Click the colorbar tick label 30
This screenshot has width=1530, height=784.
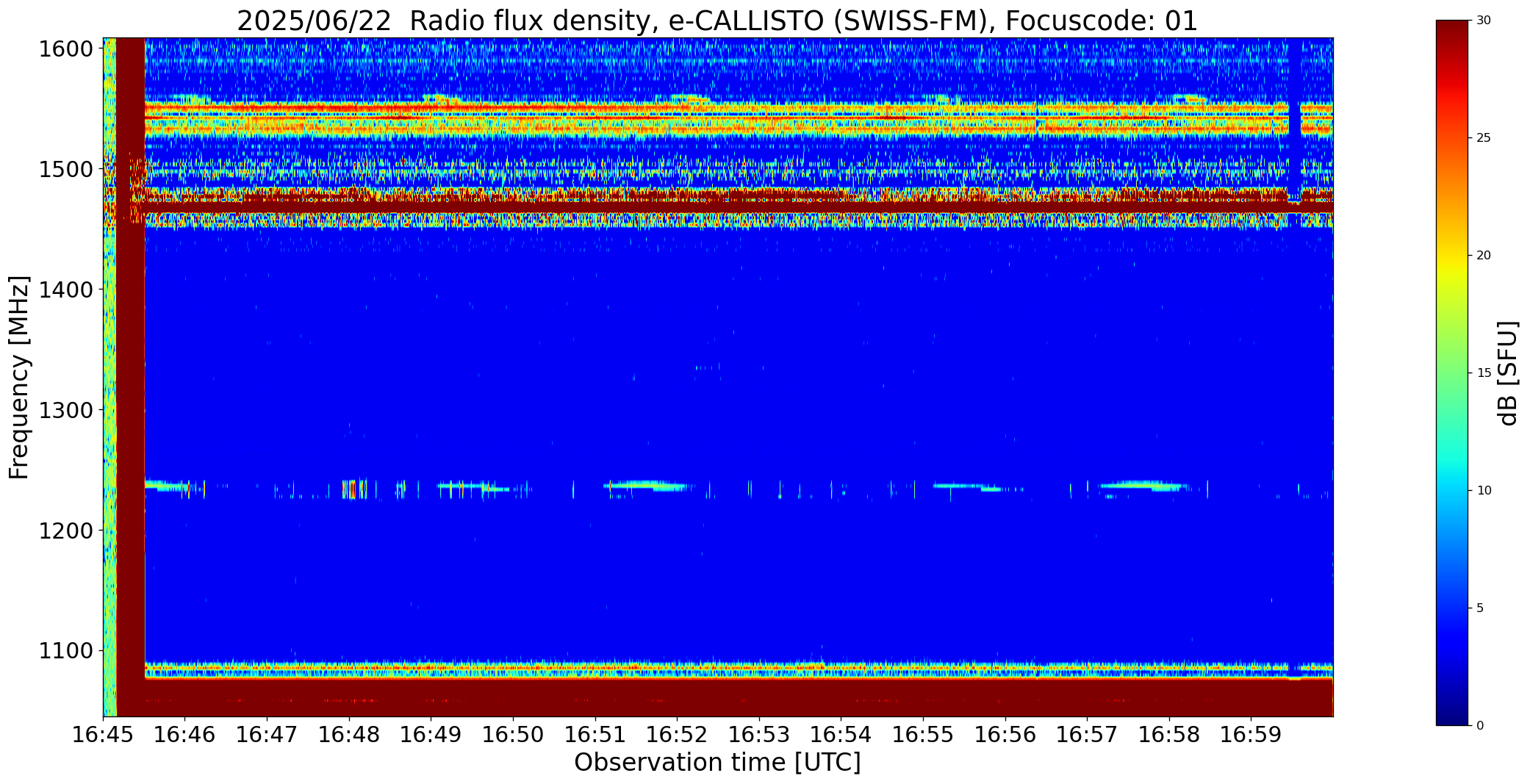click(x=1484, y=21)
